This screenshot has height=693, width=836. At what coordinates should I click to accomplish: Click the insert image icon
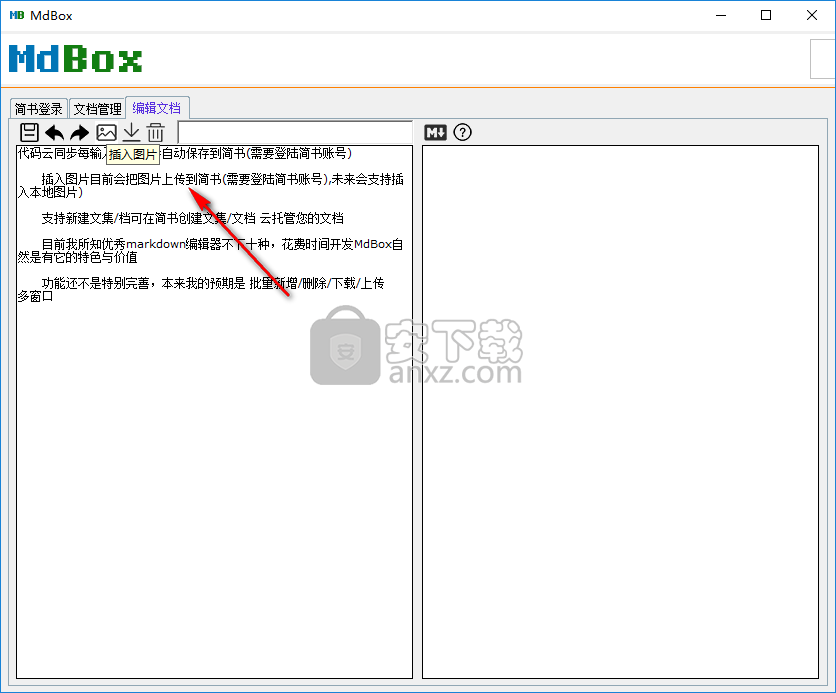pyautogui.click(x=106, y=132)
